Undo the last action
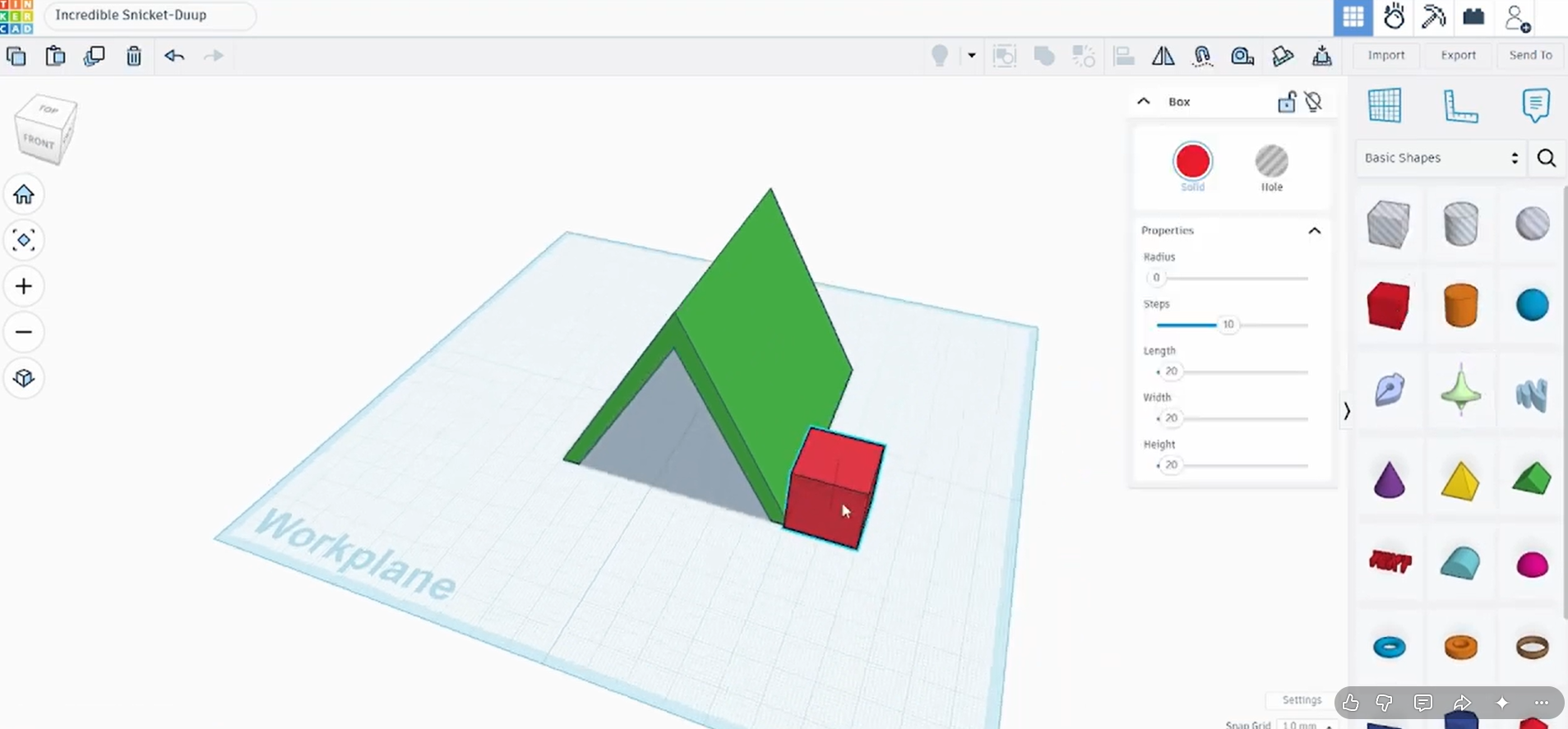Image resolution: width=1568 pixels, height=729 pixels. click(174, 56)
